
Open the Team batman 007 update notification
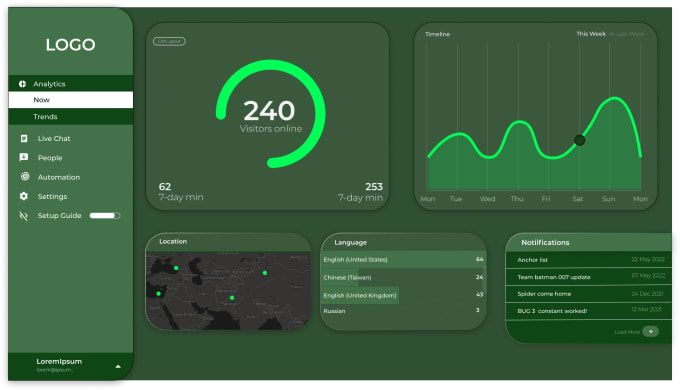coord(588,277)
